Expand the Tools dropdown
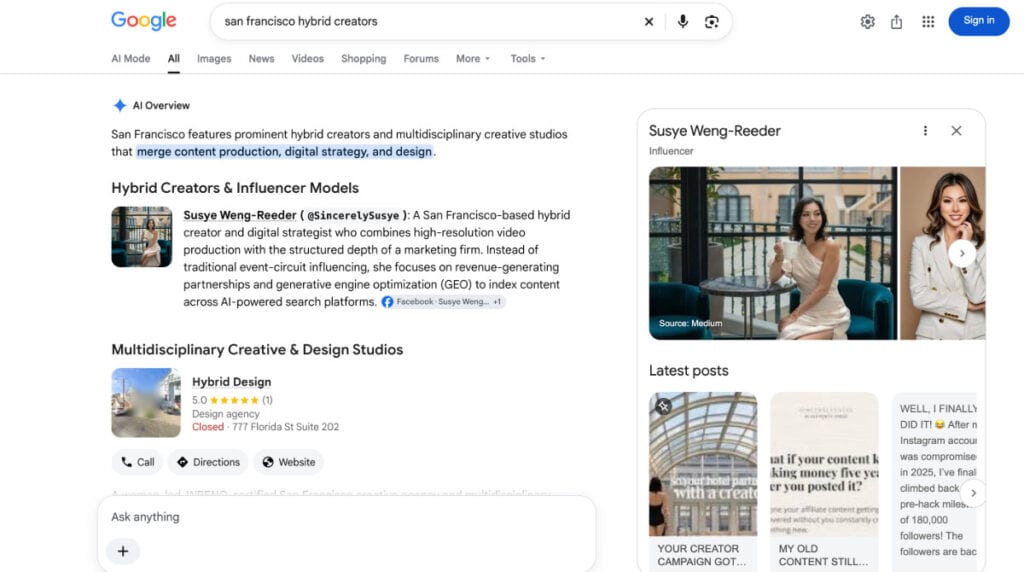This screenshot has height=572, width=1024. coord(528,58)
